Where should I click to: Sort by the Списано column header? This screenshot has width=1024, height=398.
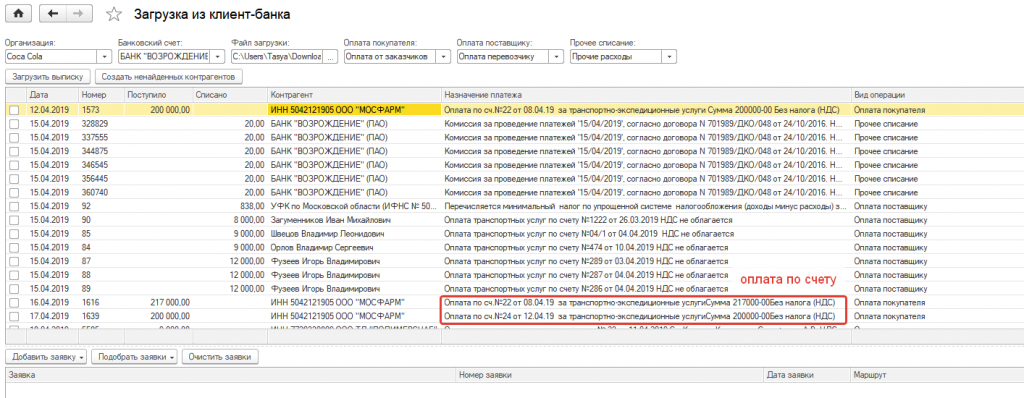230,95
